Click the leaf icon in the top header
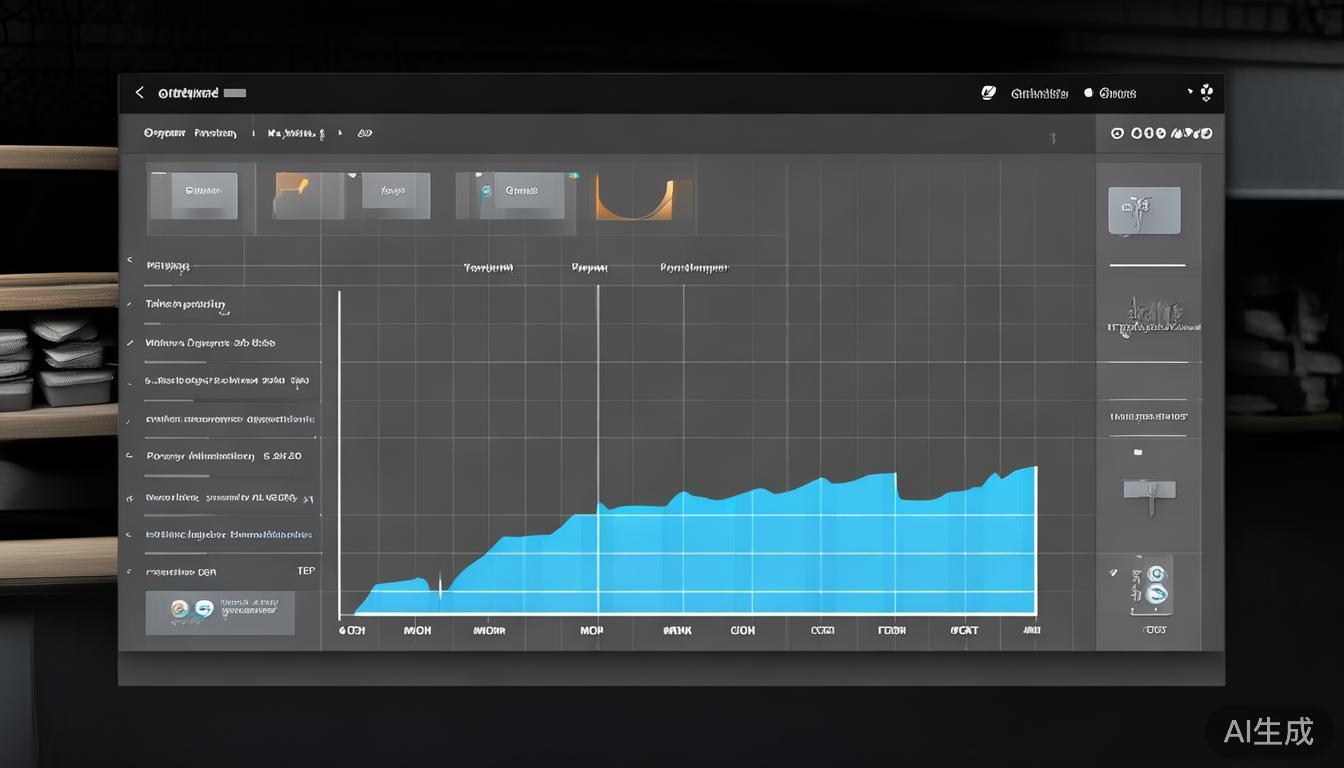This screenshot has height=768, width=1344. [988, 93]
